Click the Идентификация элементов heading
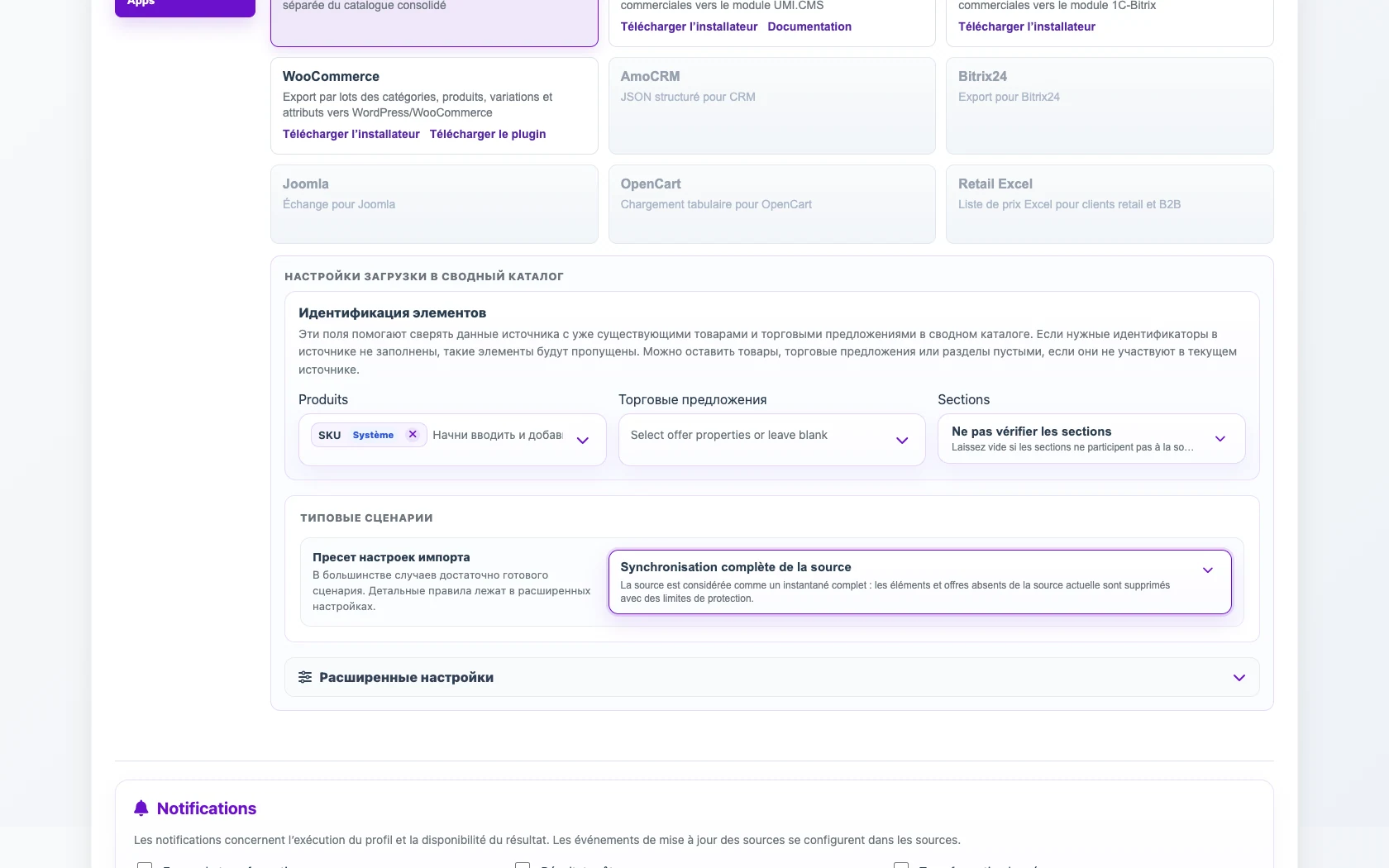The image size is (1389, 868). click(392, 312)
